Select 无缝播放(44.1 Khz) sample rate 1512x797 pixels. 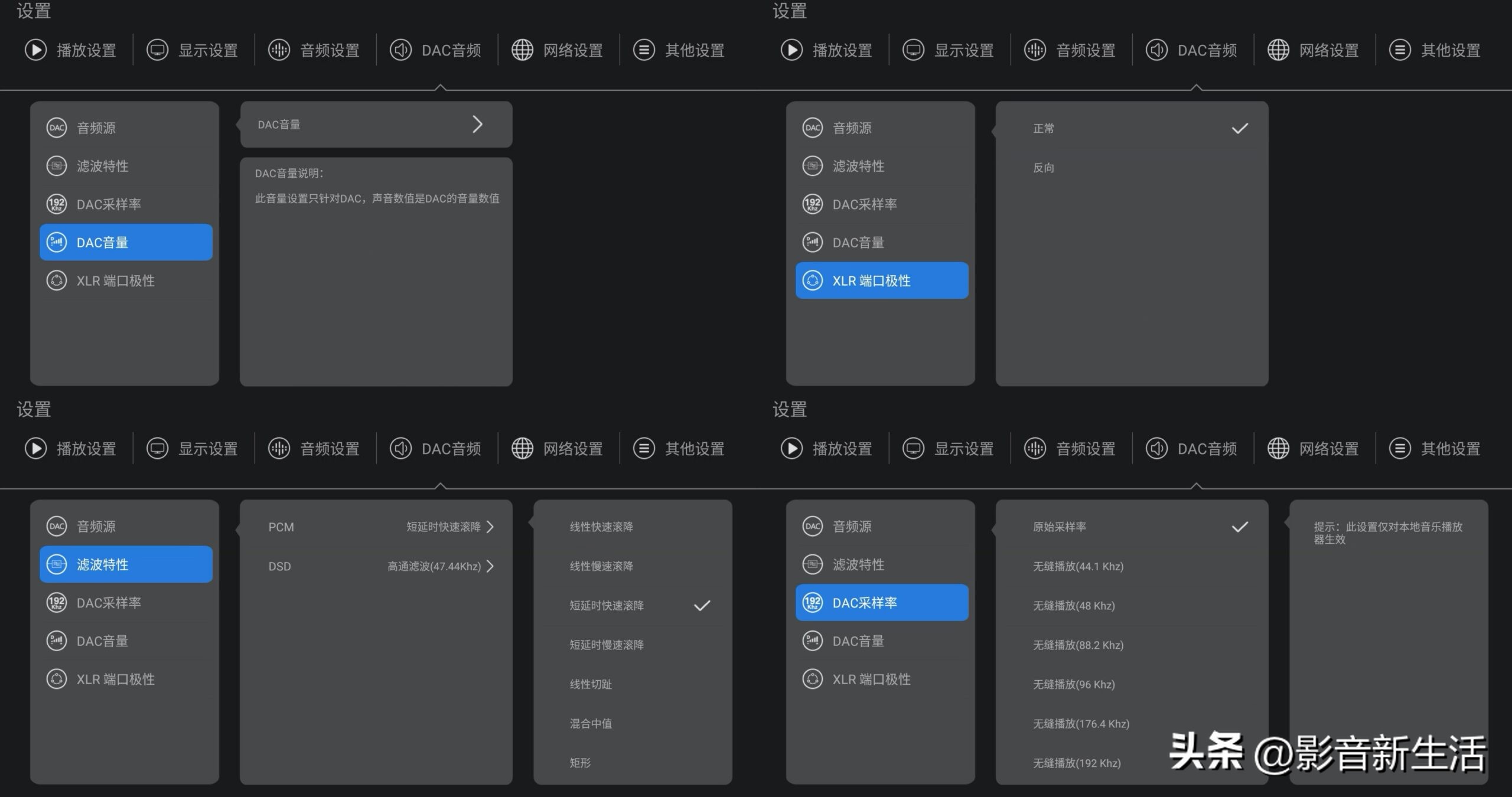click(x=1078, y=566)
